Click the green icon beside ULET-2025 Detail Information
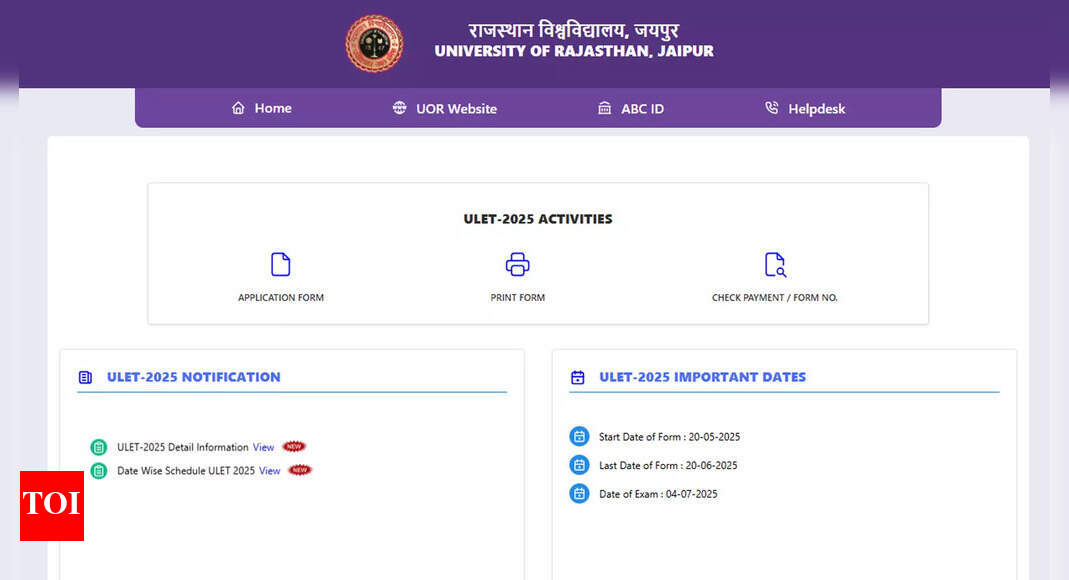 pyautogui.click(x=98, y=447)
